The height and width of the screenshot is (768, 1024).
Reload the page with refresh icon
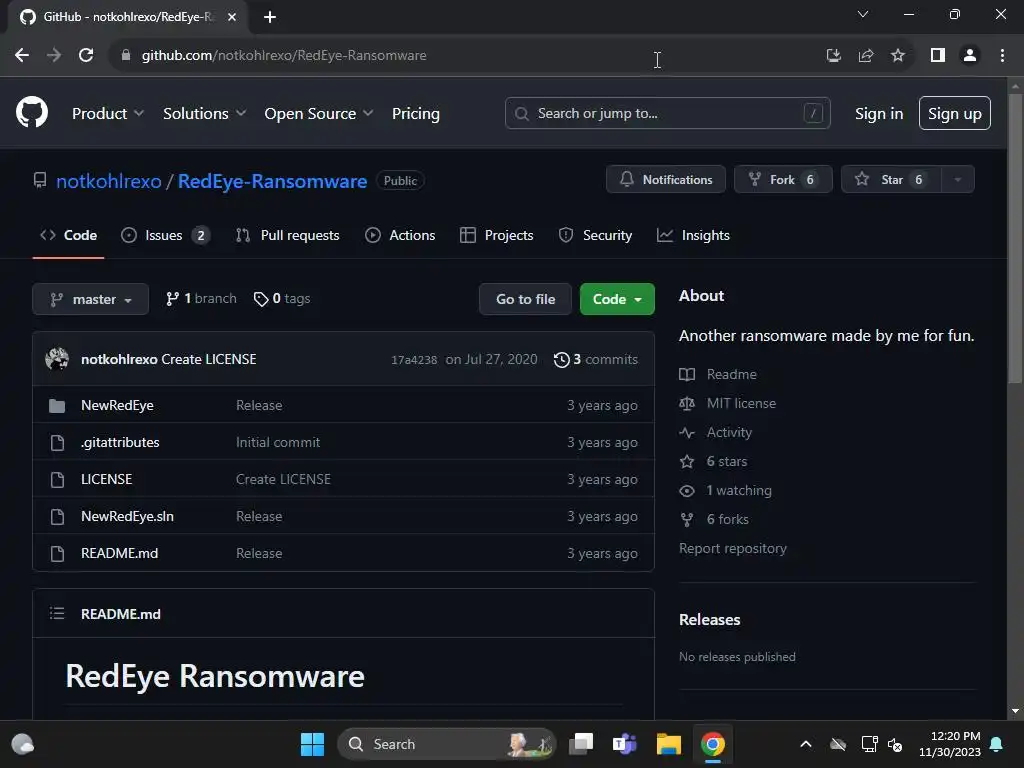pyautogui.click(x=86, y=56)
